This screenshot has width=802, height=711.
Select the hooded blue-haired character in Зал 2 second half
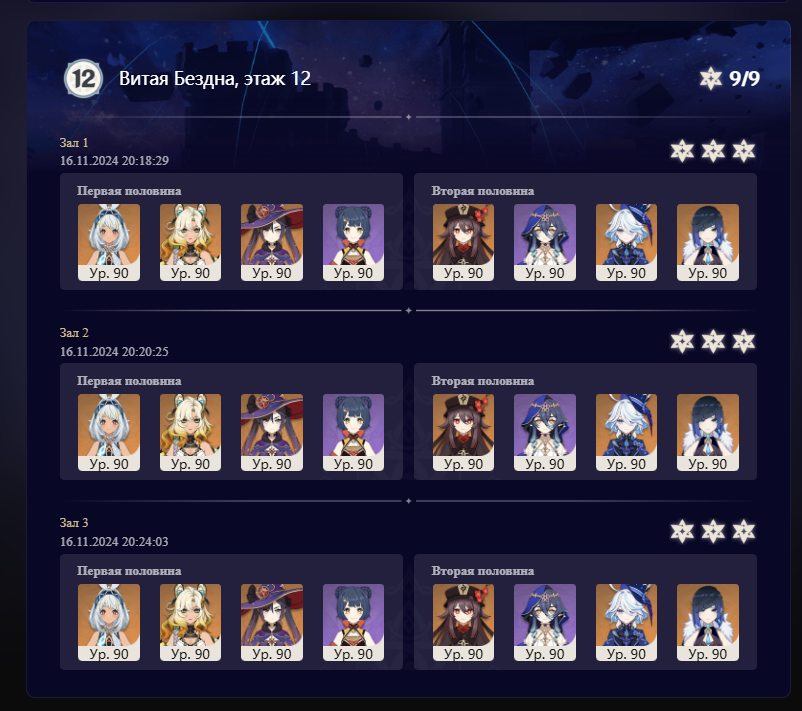pyautogui.click(x=545, y=432)
